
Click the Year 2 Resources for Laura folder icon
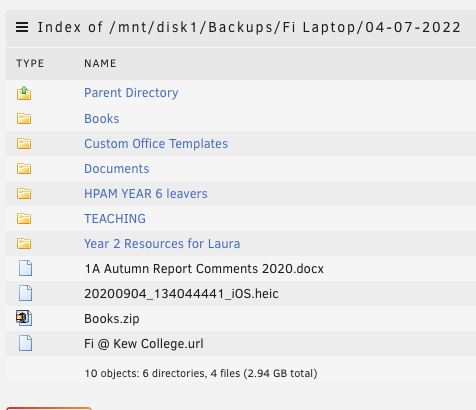point(24,243)
